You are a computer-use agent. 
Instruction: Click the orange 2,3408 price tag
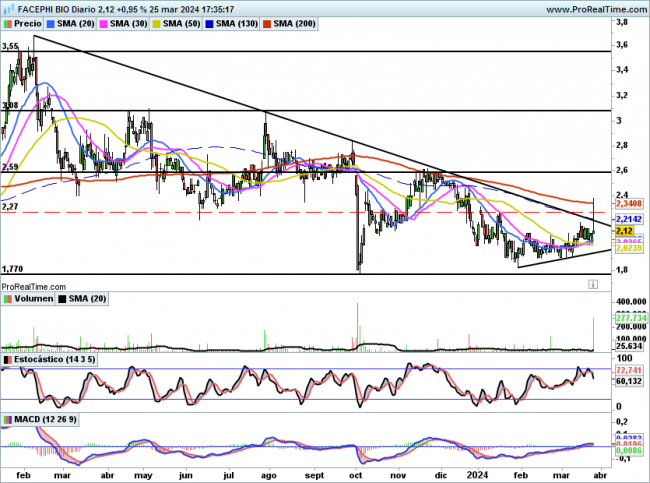[x=627, y=204]
